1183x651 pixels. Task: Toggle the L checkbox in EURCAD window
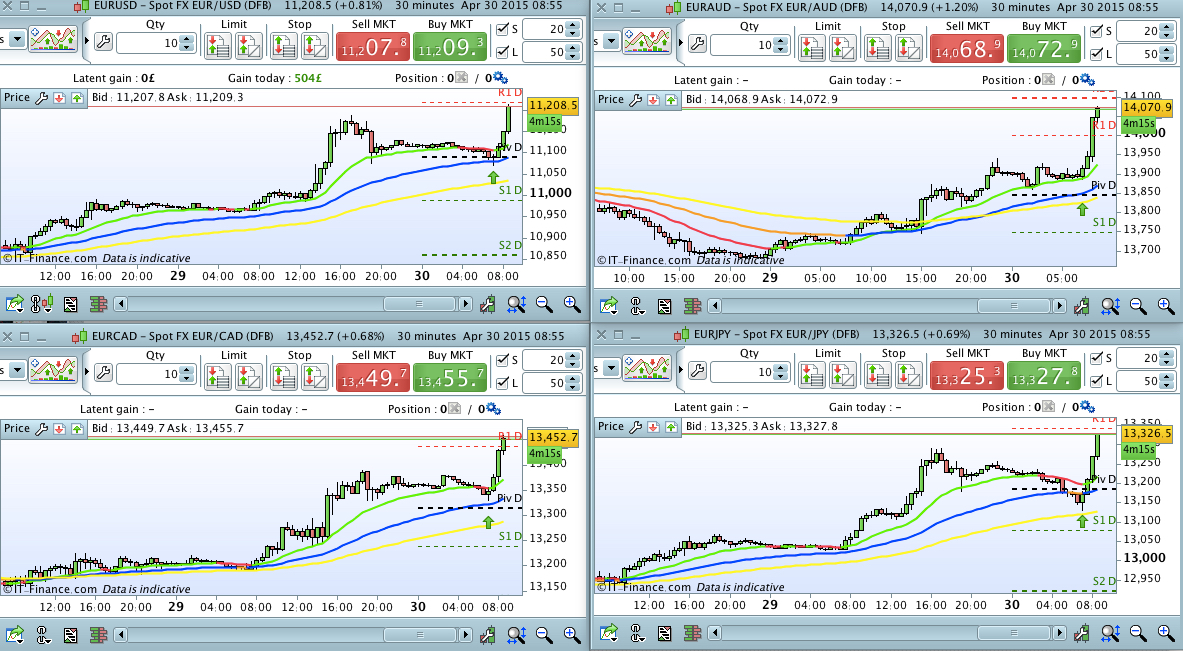click(x=502, y=383)
